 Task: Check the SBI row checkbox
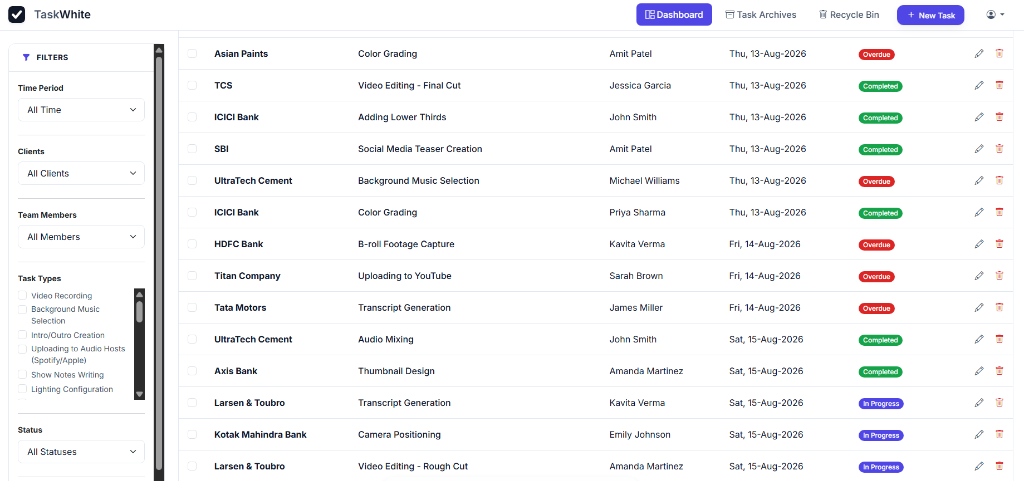pyautogui.click(x=192, y=149)
